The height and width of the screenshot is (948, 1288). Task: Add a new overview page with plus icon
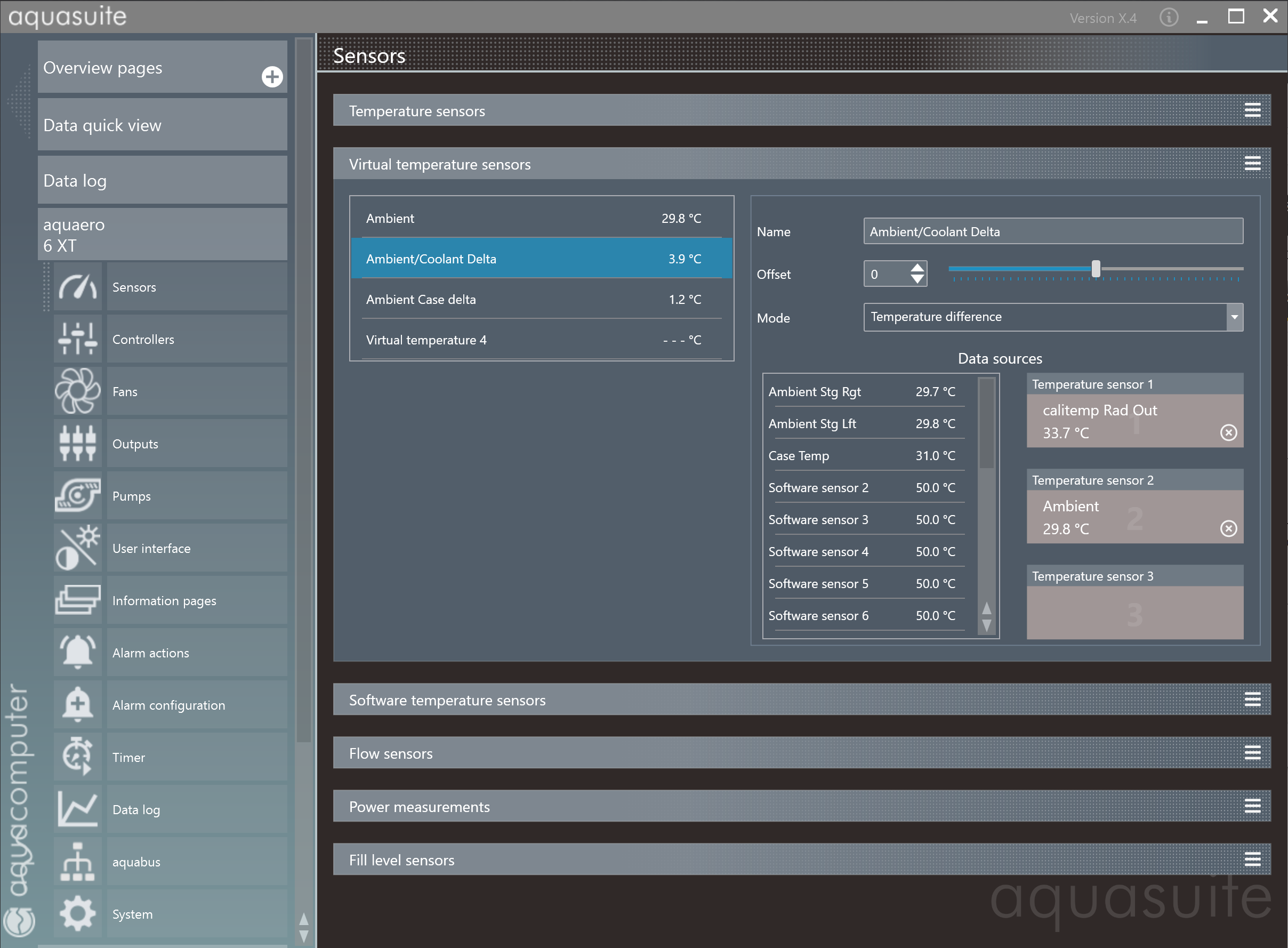click(x=272, y=76)
